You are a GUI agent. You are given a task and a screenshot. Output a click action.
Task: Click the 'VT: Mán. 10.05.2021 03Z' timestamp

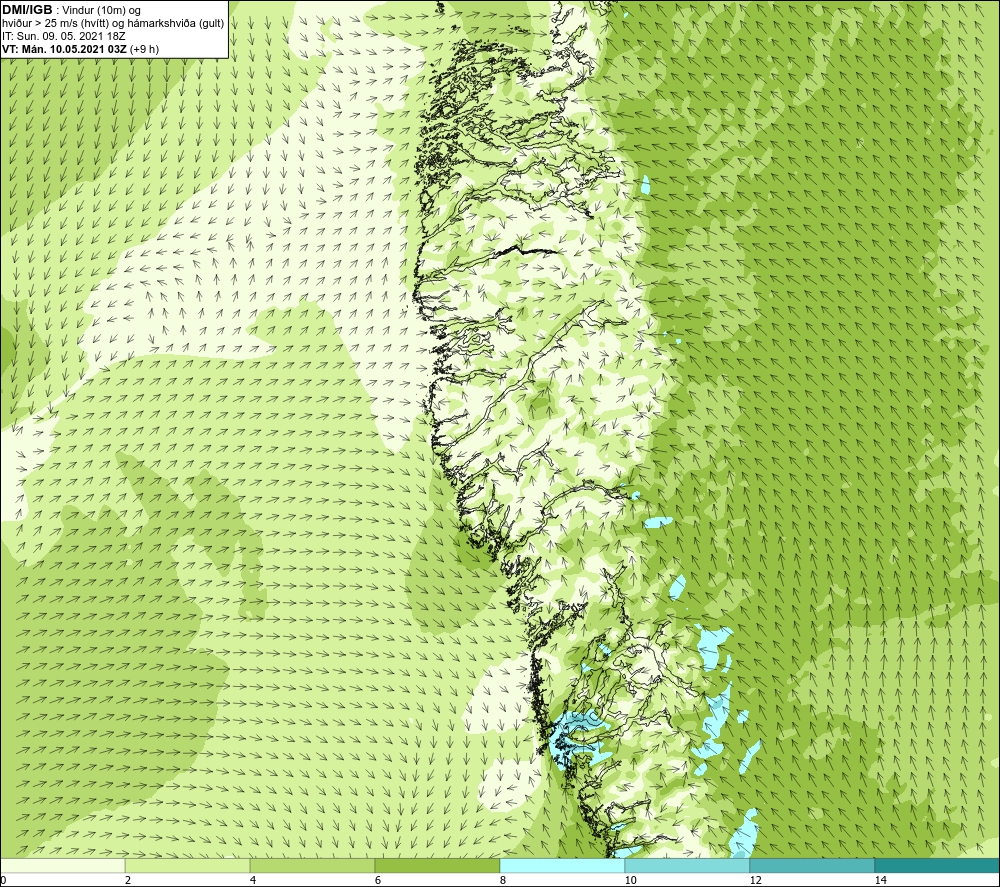point(64,48)
